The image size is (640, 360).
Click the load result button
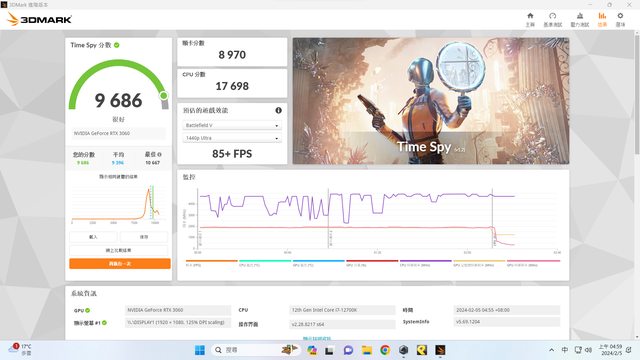(93, 237)
